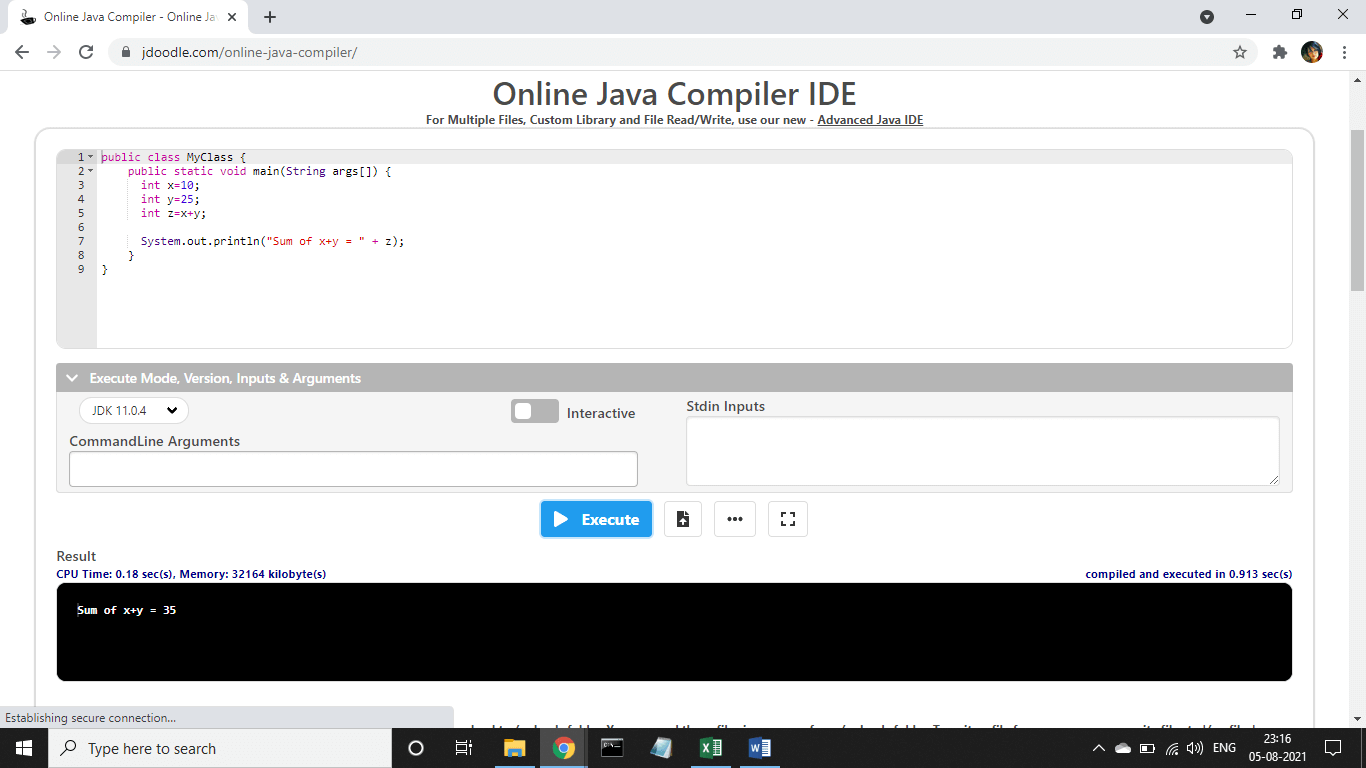Open the Chrome three-dot menu
Image resolution: width=1366 pixels, height=768 pixels.
coord(1344,52)
